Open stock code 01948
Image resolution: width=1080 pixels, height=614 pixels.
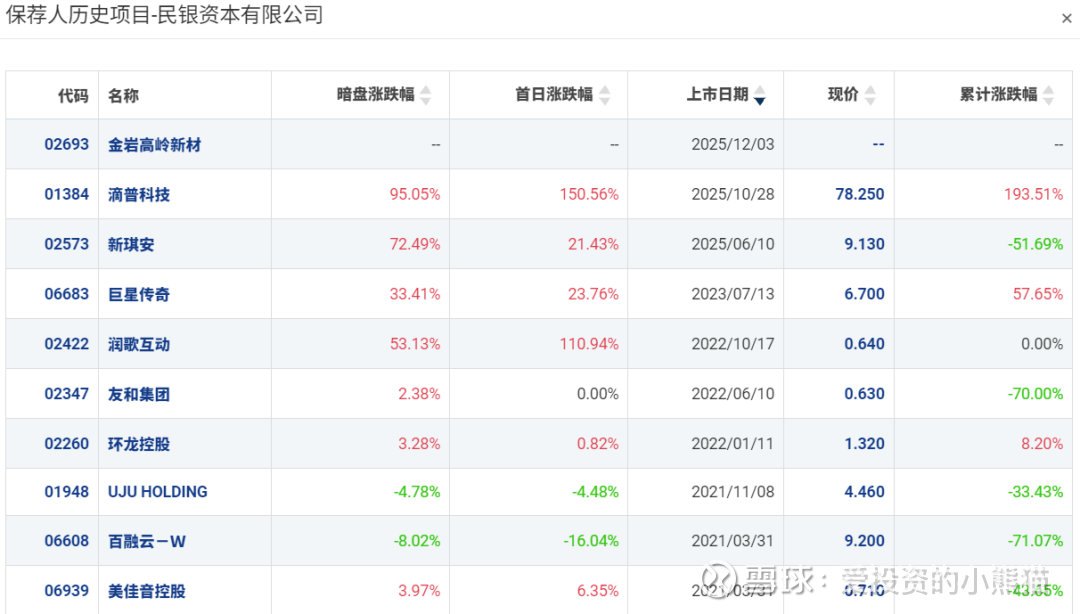point(67,492)
